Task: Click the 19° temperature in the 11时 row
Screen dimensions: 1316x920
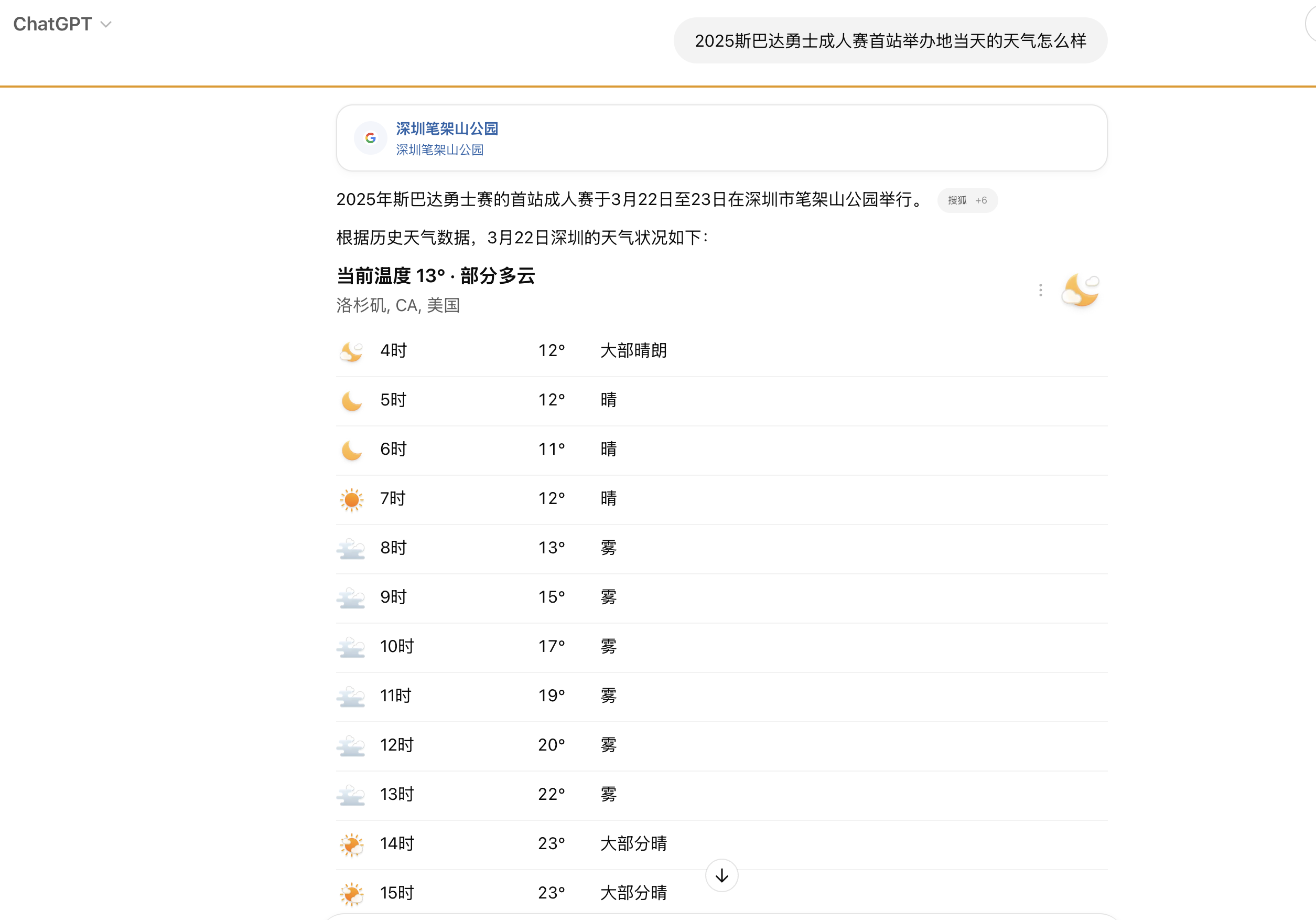Action: pos(552,696)
